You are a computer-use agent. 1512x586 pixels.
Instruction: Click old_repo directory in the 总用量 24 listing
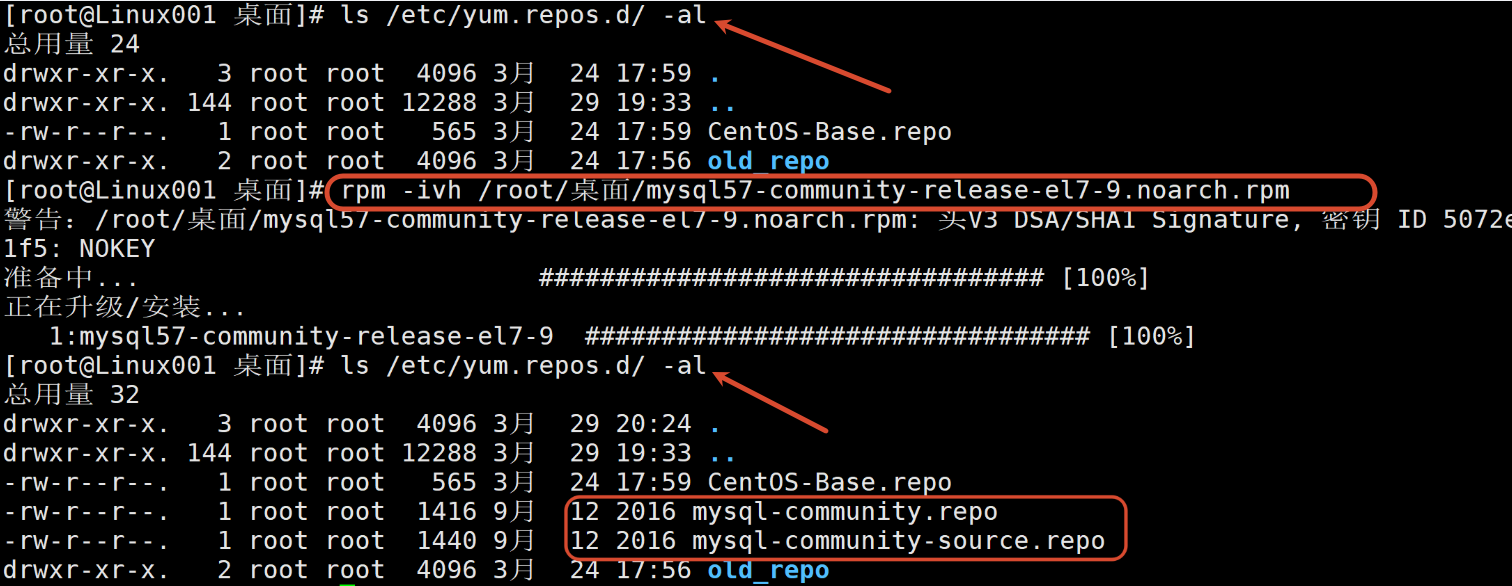pyautogui.click(x=769, y=161)
